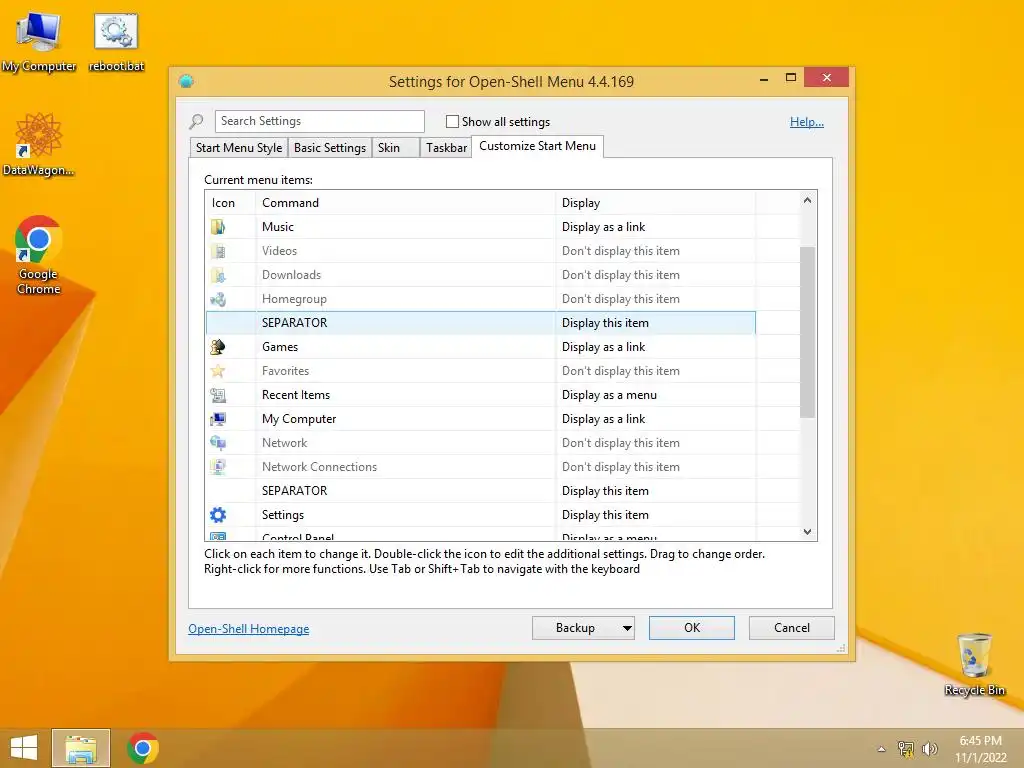Viewport: 1024px width, 768px height.
Task: Click the Homegroup row icon
Action: pos(218,299)
